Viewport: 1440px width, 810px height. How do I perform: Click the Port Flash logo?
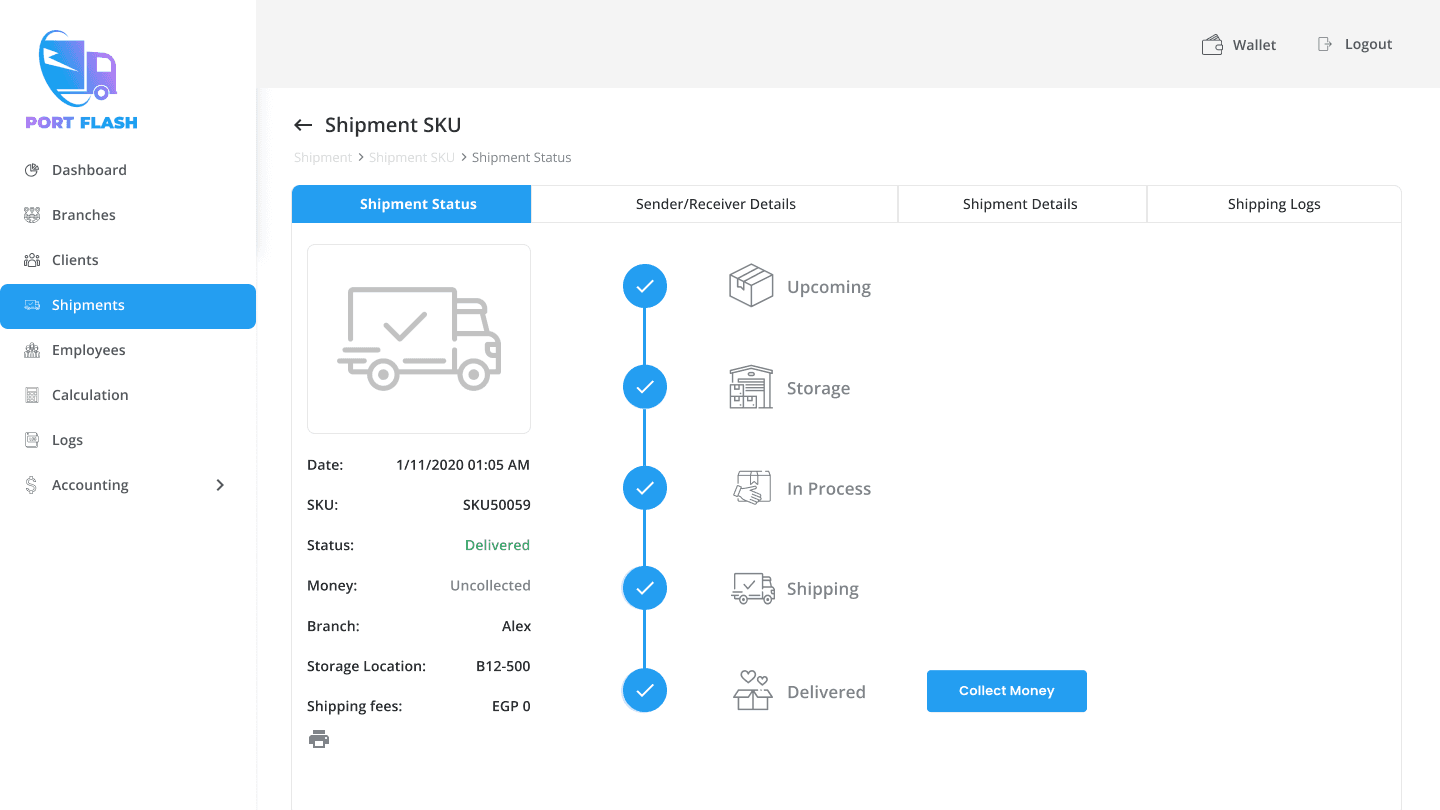81,80
